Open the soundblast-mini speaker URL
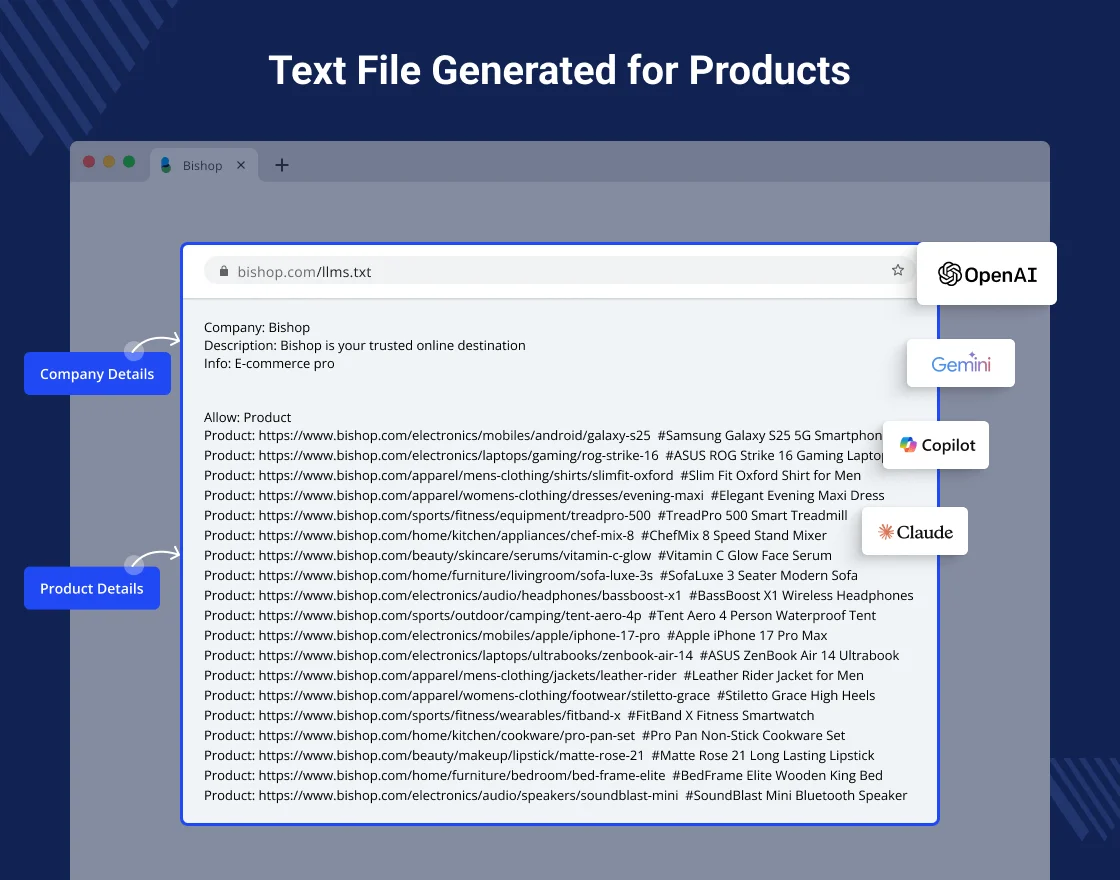Image resolution: width=1120 pixels, height=880 pixels. pos(468,795)
